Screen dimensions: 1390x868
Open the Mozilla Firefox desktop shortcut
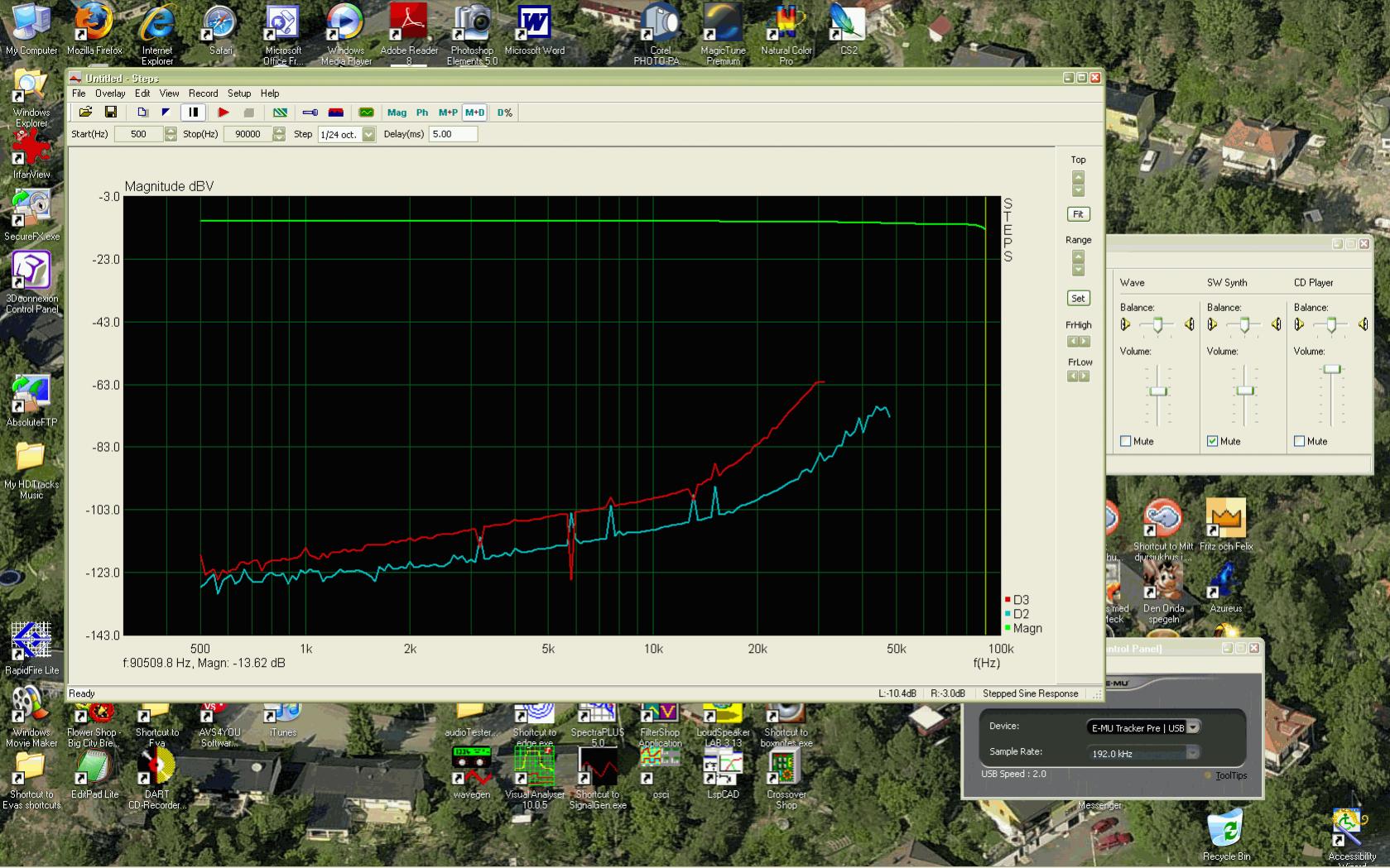(94, 29)
